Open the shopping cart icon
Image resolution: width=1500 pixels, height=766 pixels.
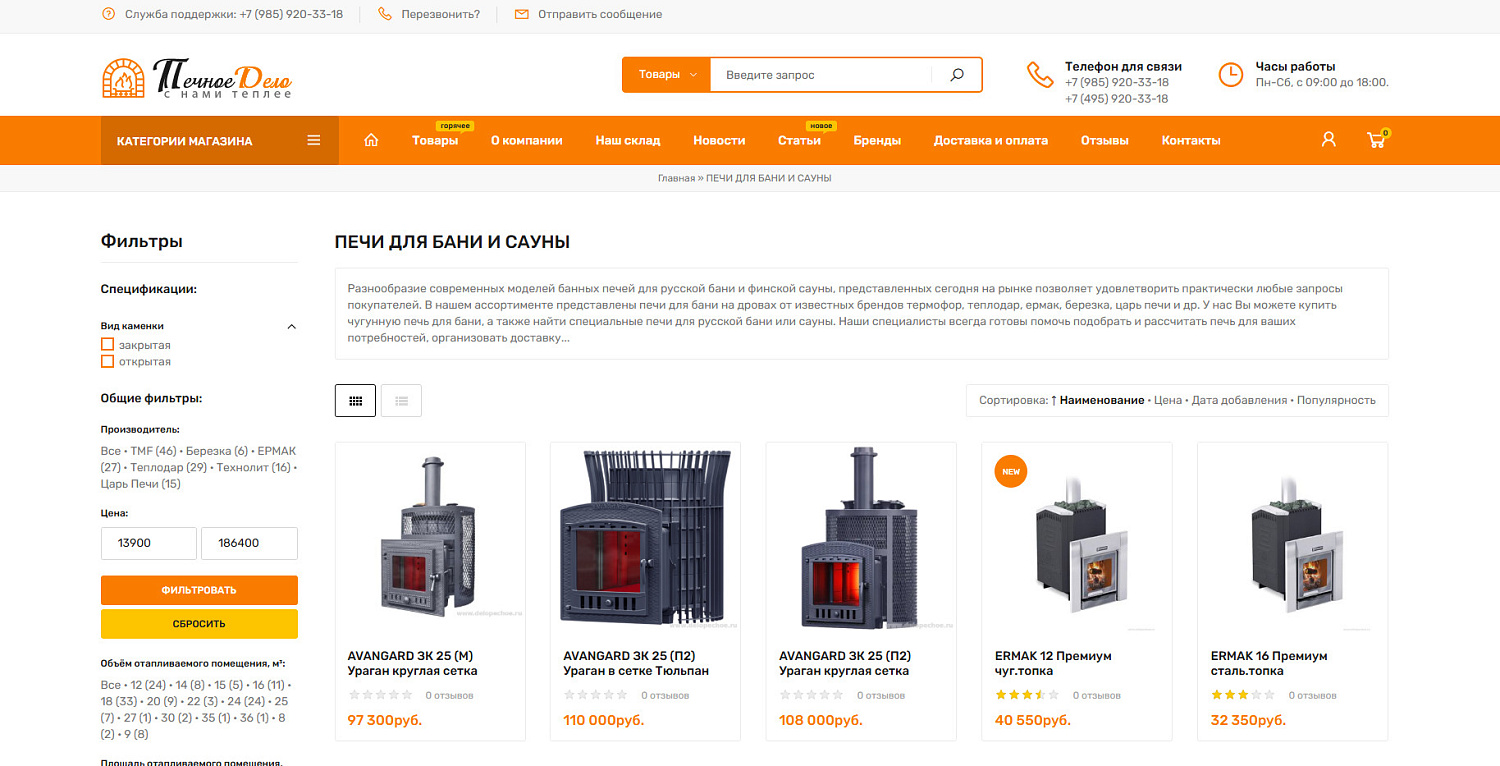pyautogui.click(x=1377, y=140)
